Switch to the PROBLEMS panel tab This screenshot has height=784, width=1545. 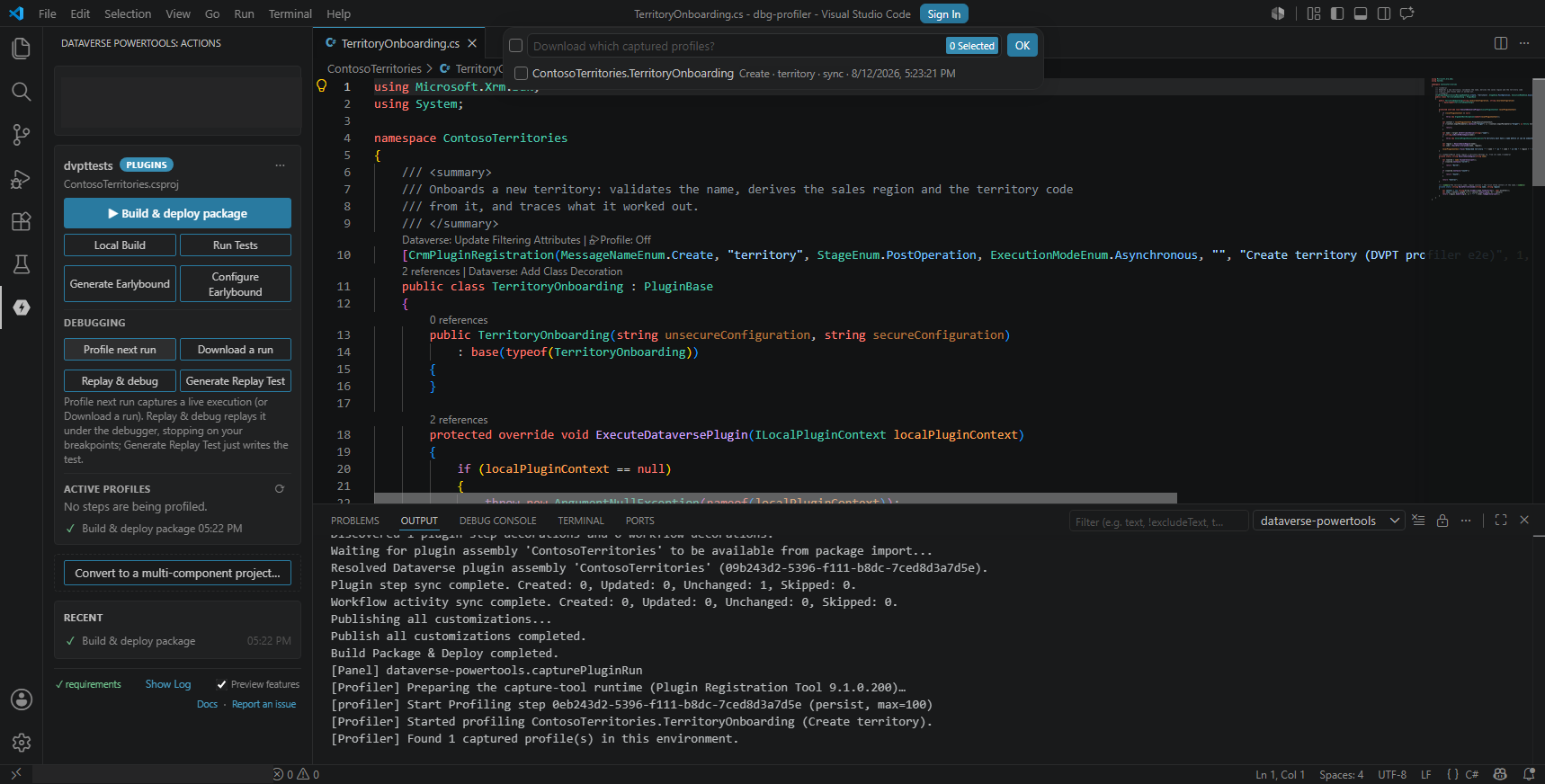click(x=355, y=521)
